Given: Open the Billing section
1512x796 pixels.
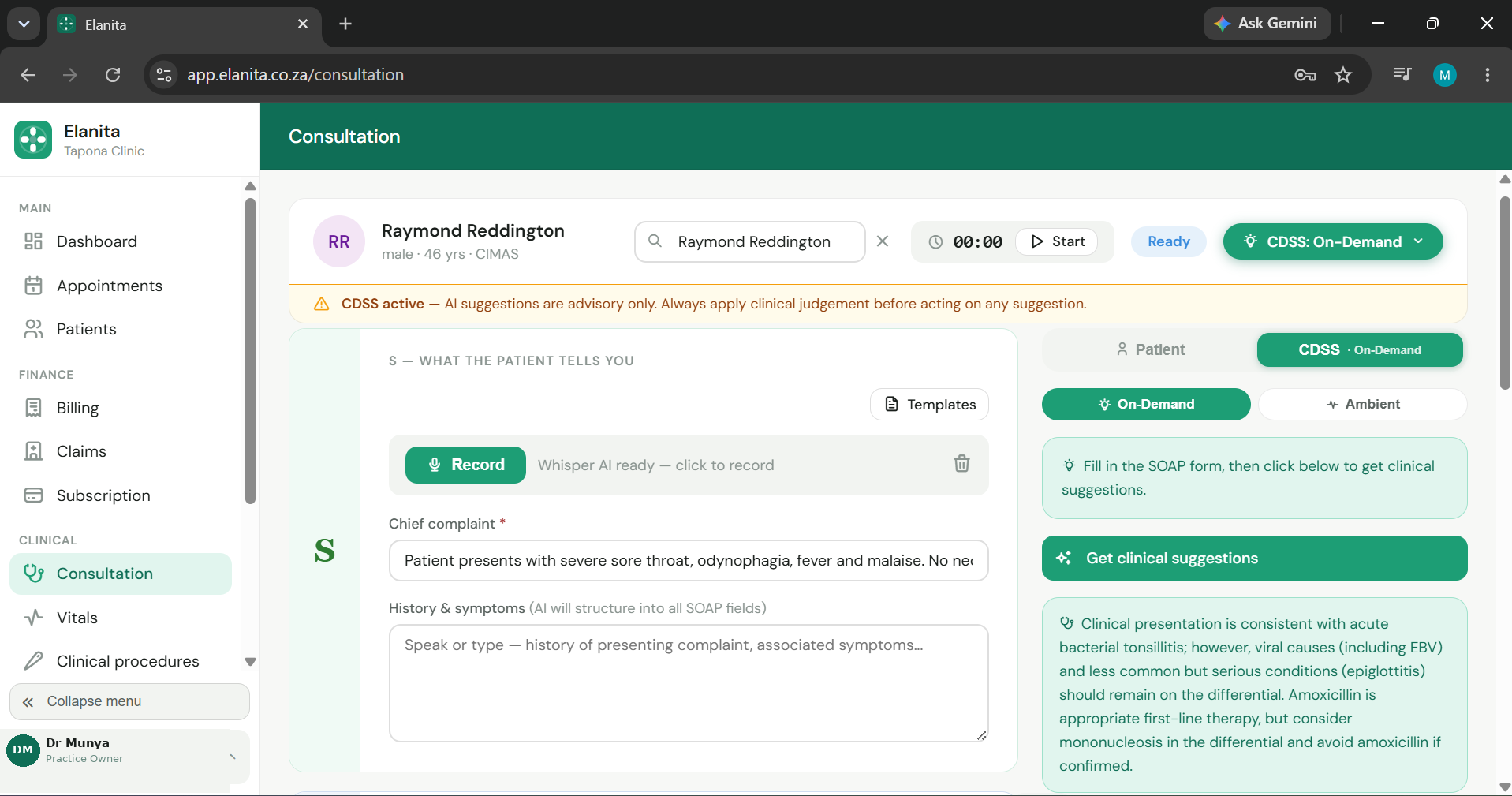Looking at the screenshot, I should pos(121,408).
